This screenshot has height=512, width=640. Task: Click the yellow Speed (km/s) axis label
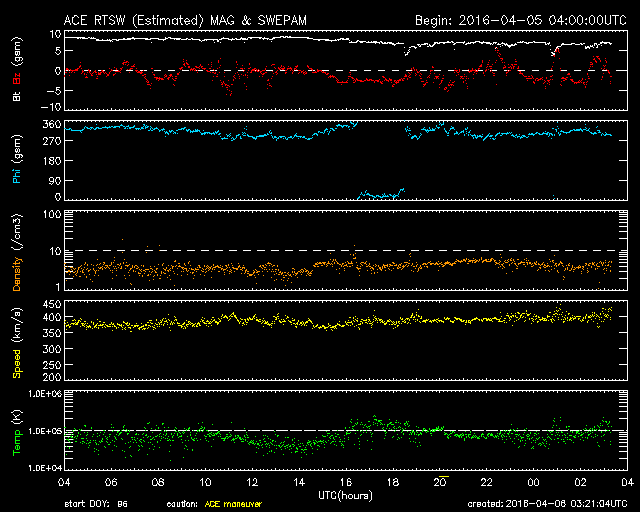16,340
